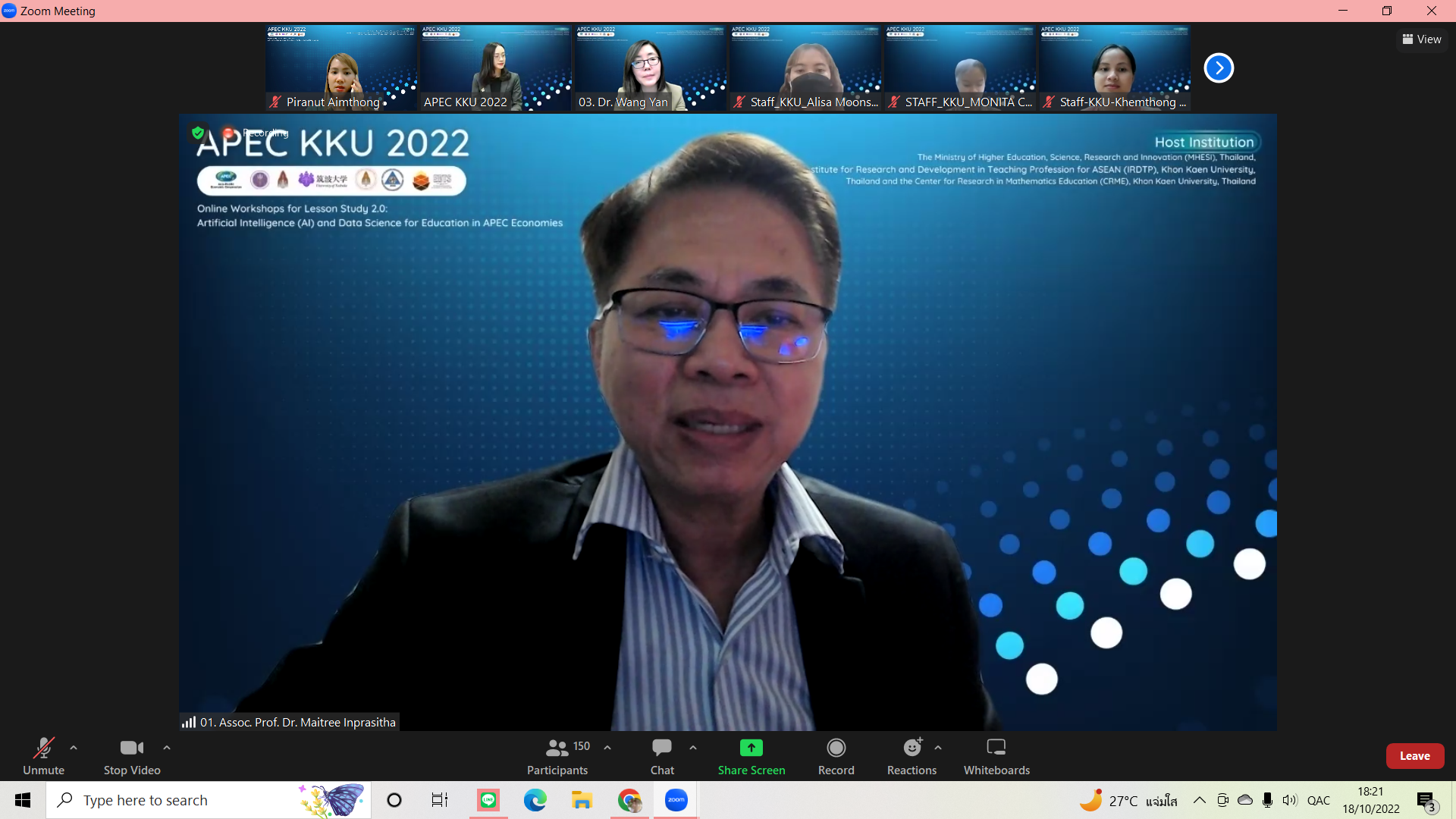The height and width of the screenshot is (819, 1456).
Task: Select Dr. Wang Yan video thumbnail
Action: pyautogui.click(x=650, y=68)
